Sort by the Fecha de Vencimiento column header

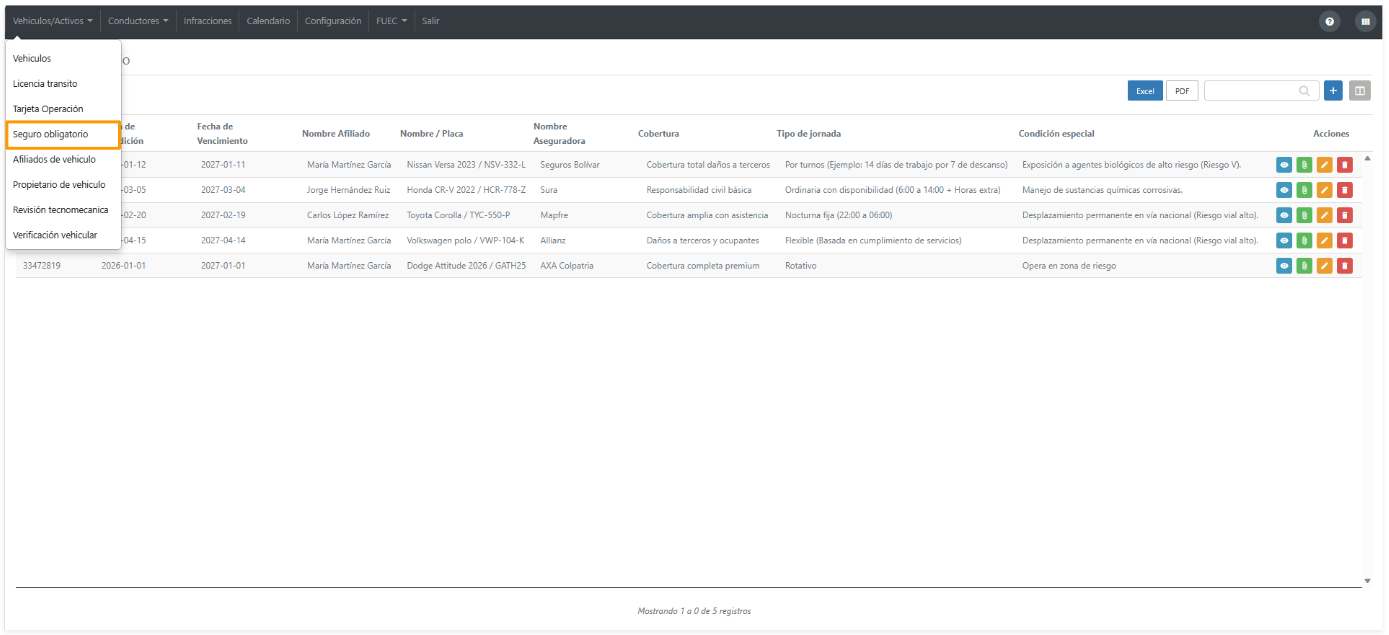pos(222,134)
